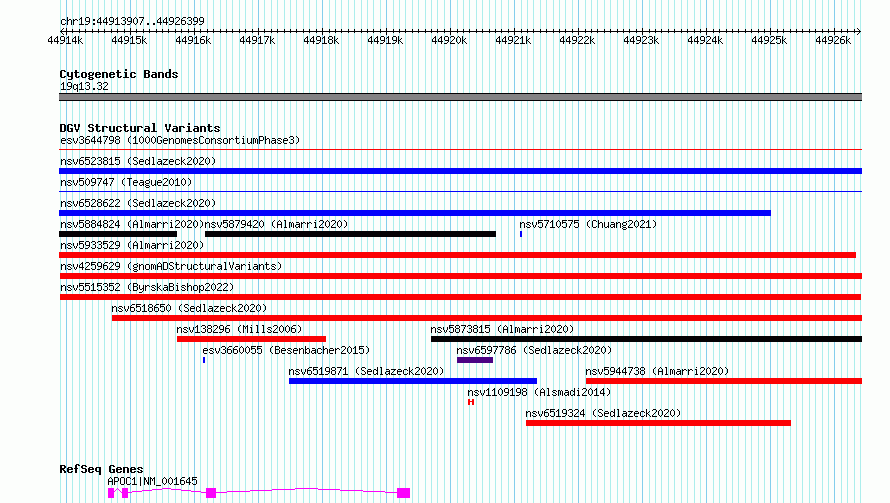Click the esv3660055 Besenbacher2015 blue marker

(204, 360)
